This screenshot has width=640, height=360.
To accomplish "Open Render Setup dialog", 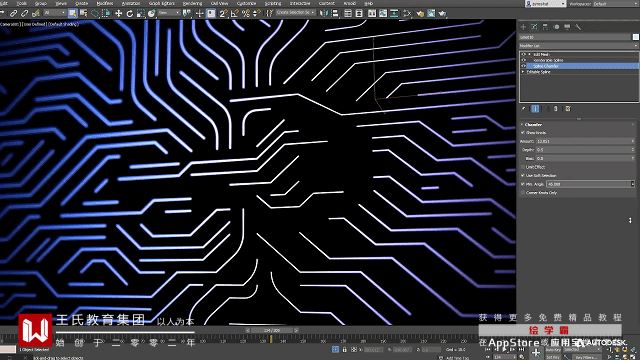I will point(420,13).
